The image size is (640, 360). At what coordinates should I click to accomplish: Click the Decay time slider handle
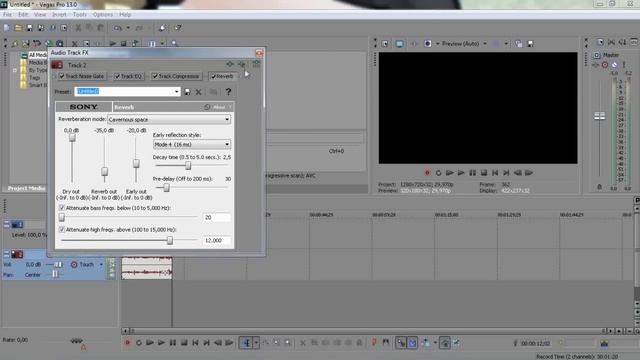188,165
